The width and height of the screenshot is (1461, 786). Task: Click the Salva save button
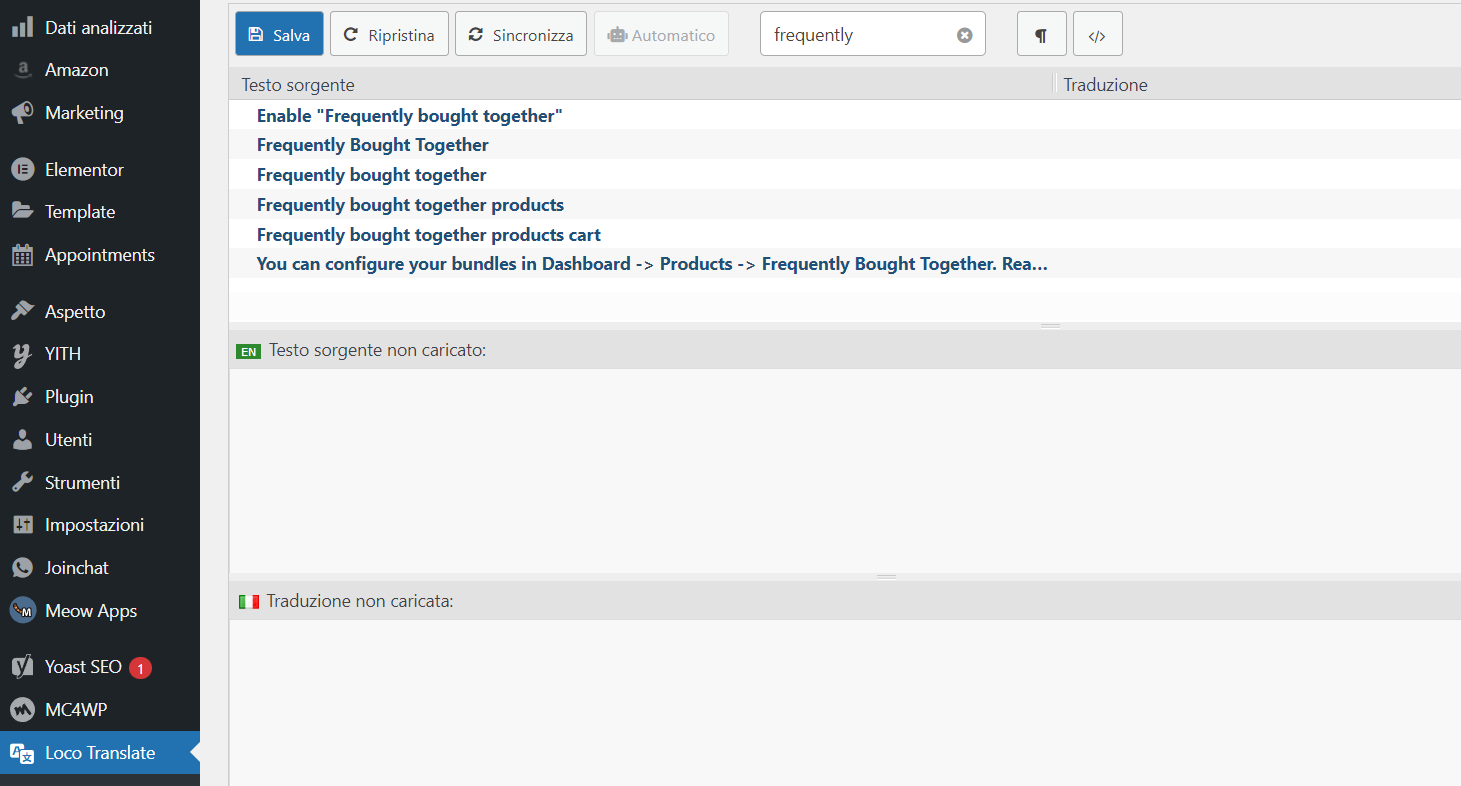(279, 35)
